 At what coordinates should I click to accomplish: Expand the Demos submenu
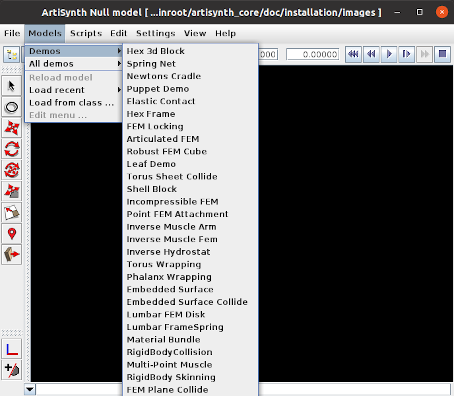point(74,51)
